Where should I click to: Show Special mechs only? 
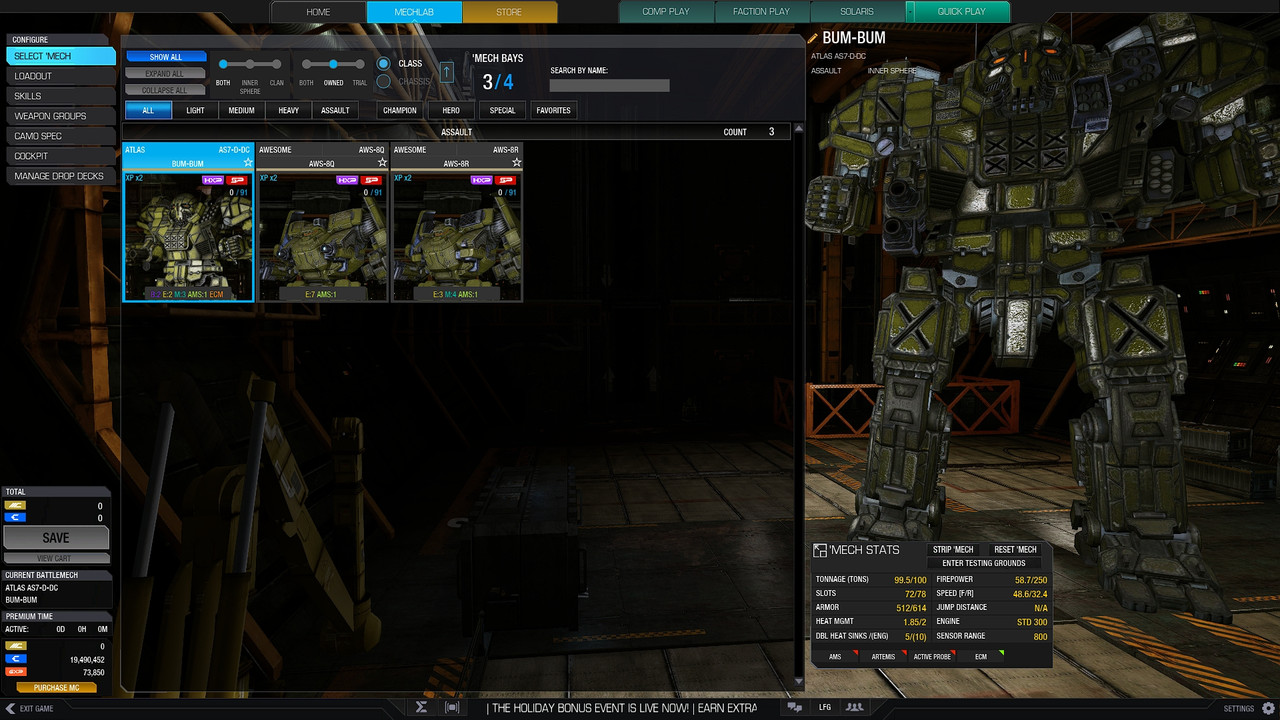503,110
